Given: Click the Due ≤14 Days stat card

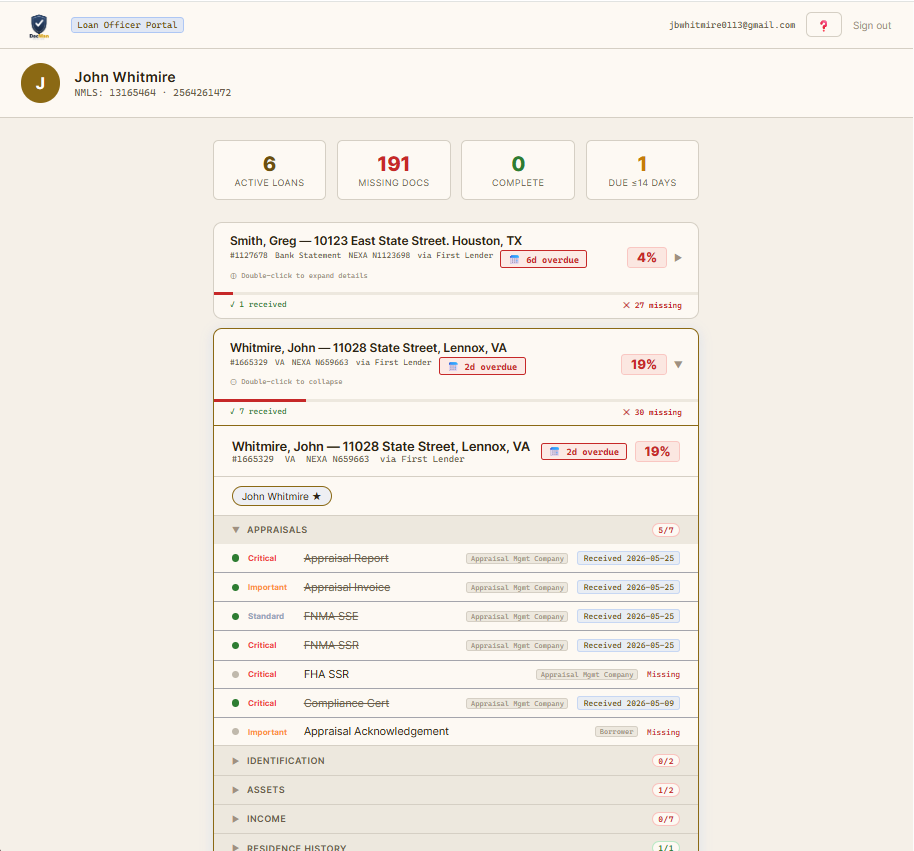Looking at the screenshot, I should pos(642,170).
